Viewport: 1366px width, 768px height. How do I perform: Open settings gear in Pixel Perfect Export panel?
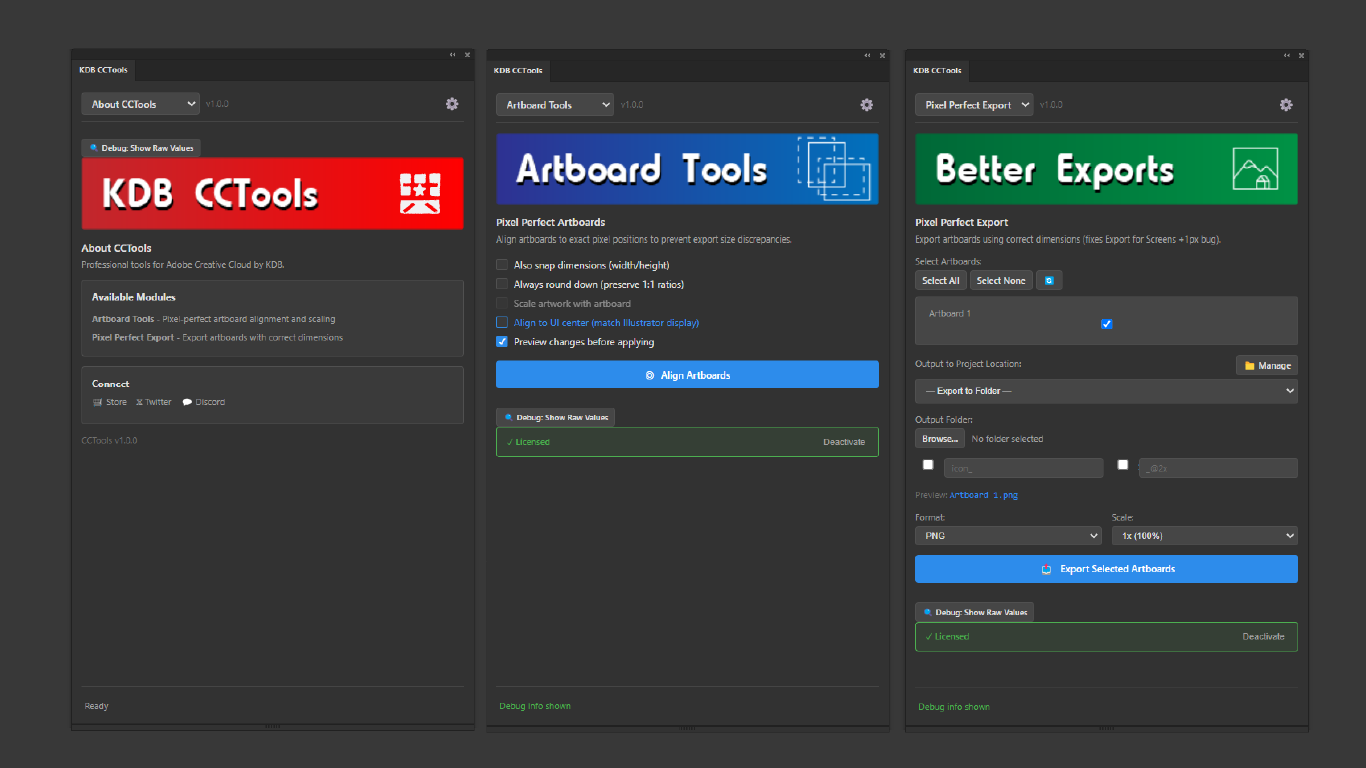click(1286, 105)
